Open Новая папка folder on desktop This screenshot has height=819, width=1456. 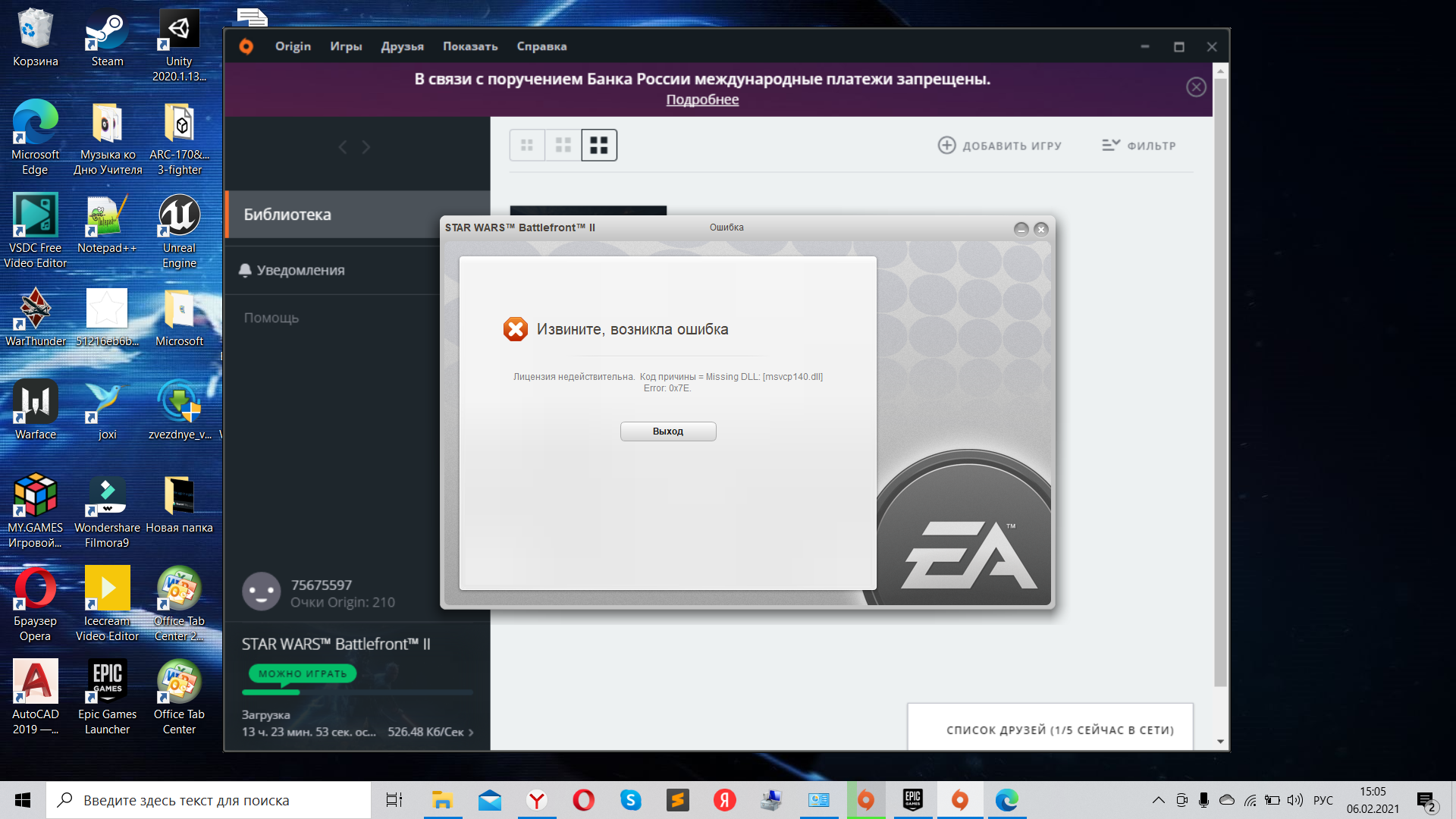tap(179, 504)
